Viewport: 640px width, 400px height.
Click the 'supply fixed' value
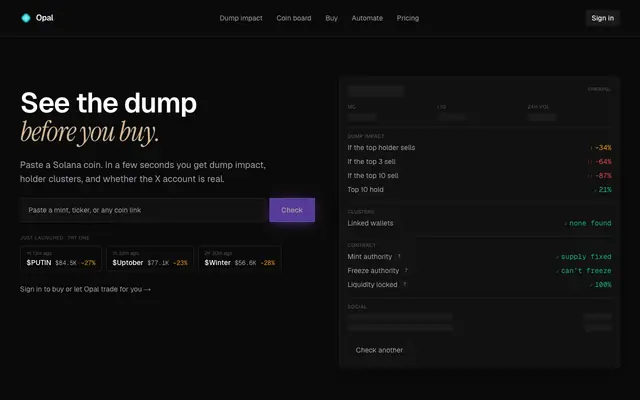(586, 257)
